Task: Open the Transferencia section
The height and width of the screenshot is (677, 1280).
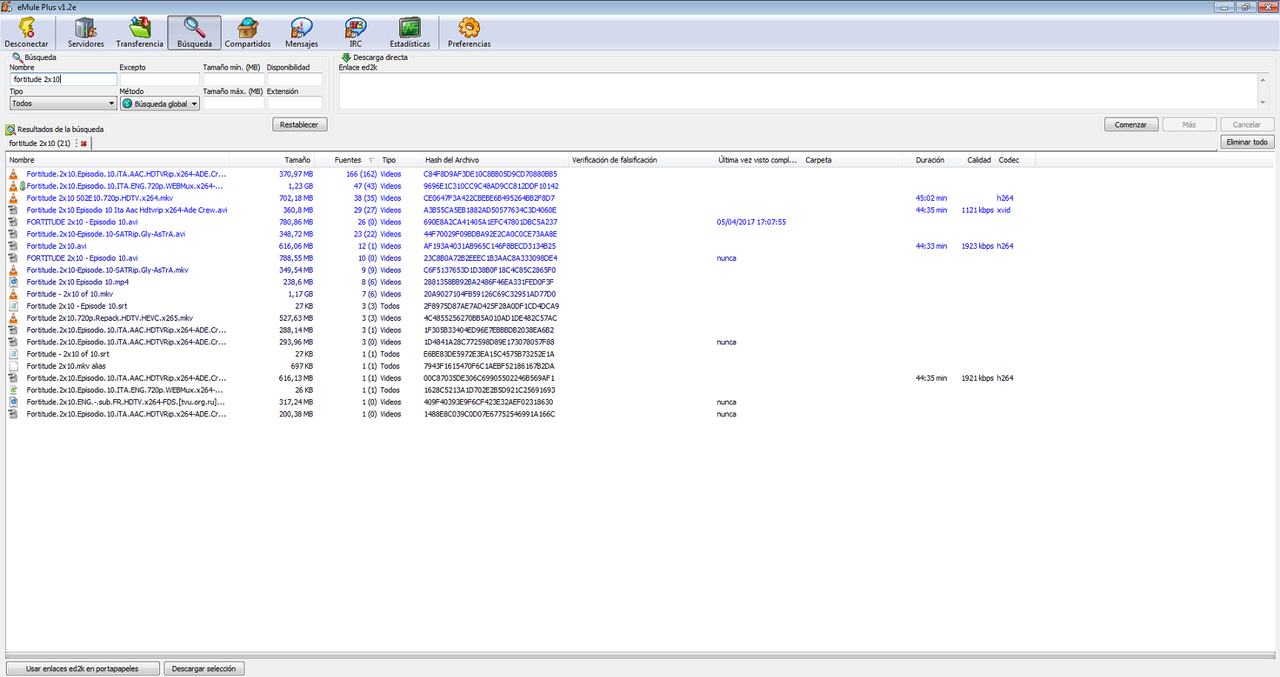Action: click(139, 33)
